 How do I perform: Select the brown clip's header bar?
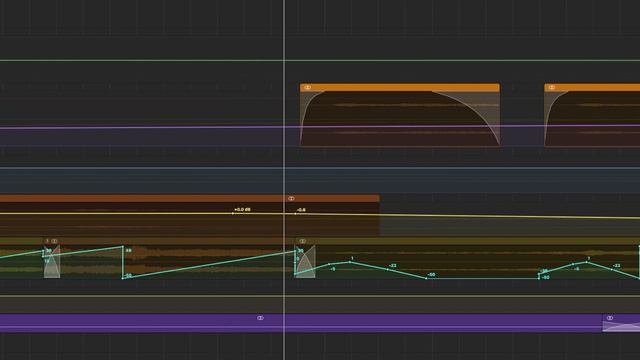pyautogui.click(x=189, y=198)
